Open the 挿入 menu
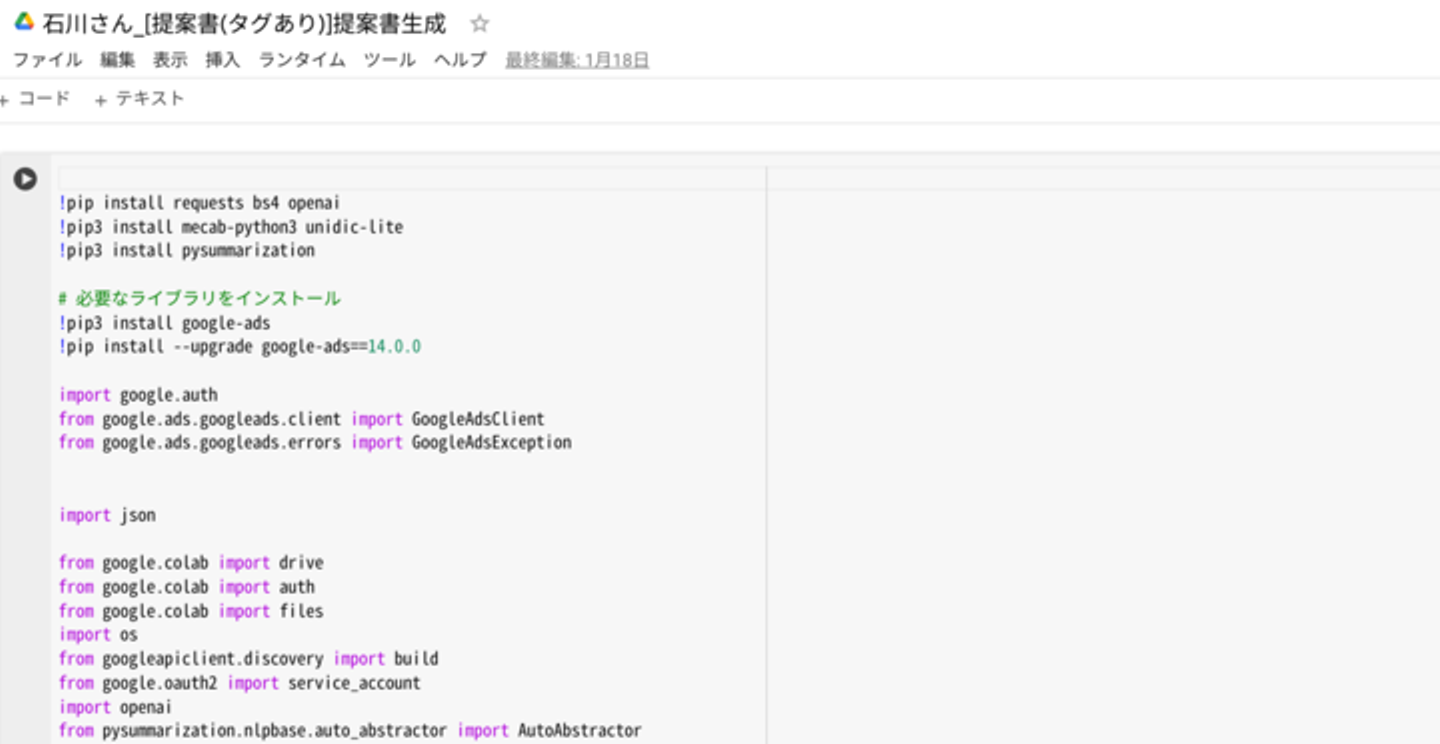 (223, 60)
